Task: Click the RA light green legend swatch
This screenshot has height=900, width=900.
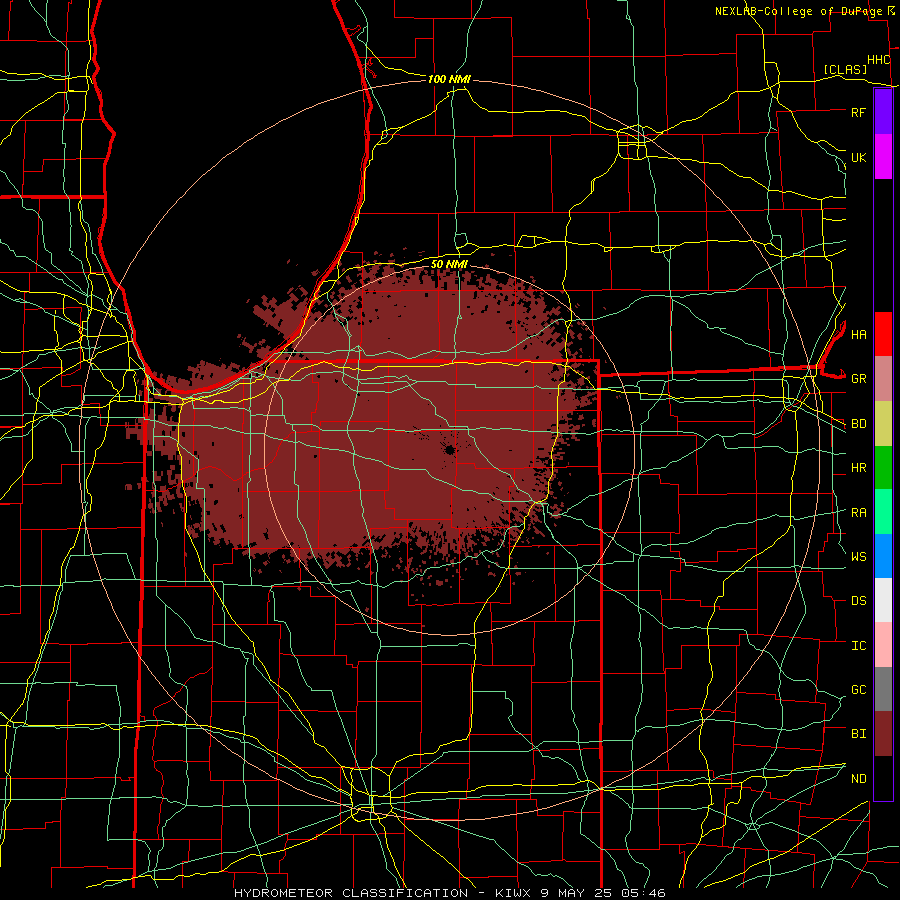Action: click(x=883, y=512)
